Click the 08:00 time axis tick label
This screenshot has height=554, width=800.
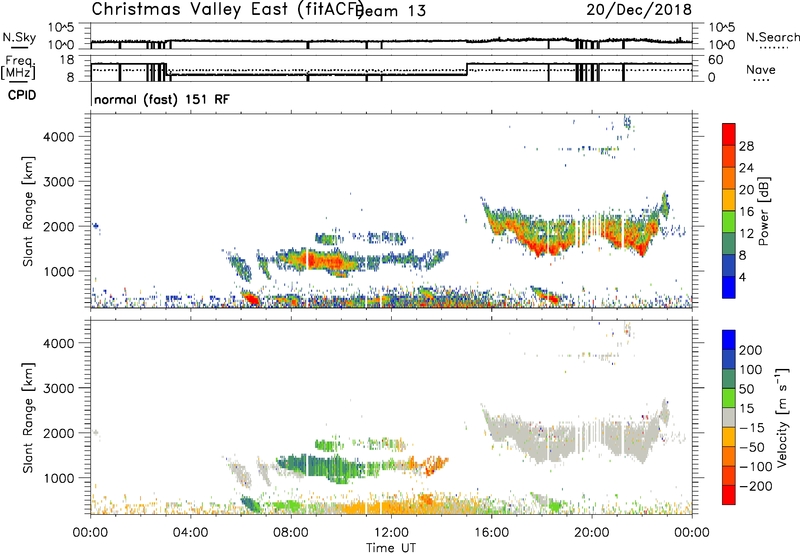pyautogui.click(x=291, y=533)
